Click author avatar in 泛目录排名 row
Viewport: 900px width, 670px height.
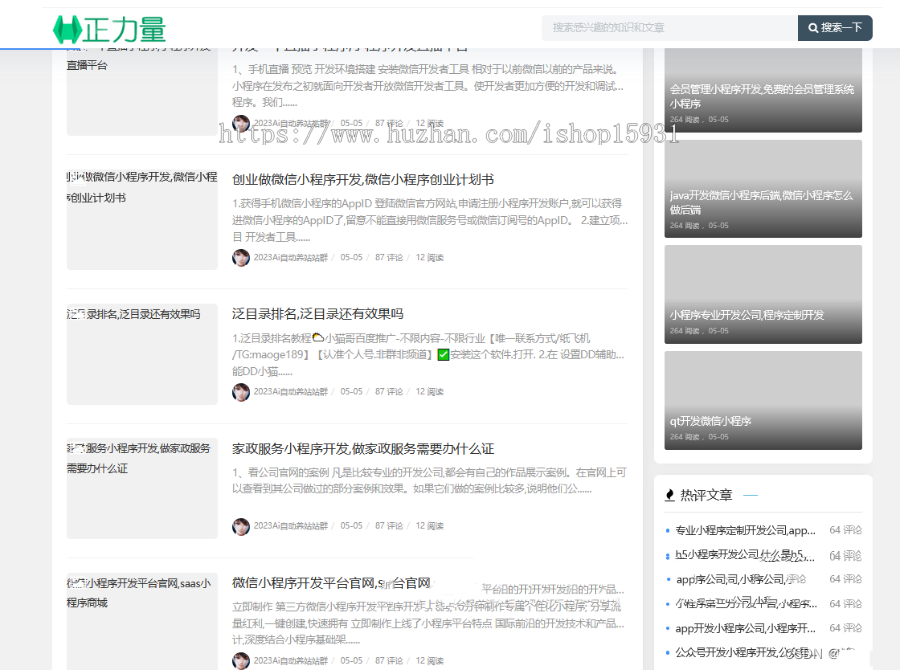[x=240, y=392]
